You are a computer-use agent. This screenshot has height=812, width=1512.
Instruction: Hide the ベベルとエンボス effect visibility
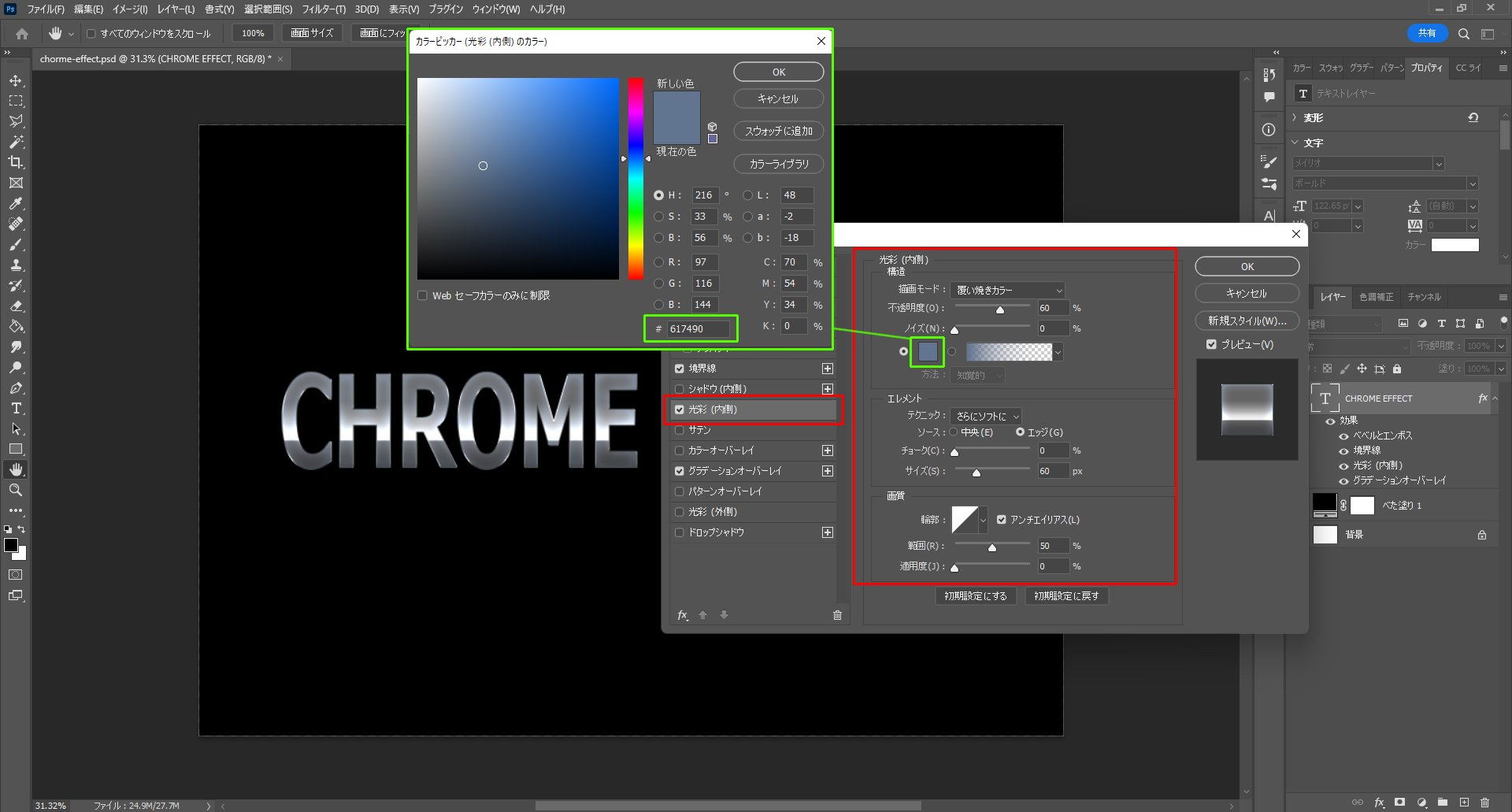tap(1343, 436)
